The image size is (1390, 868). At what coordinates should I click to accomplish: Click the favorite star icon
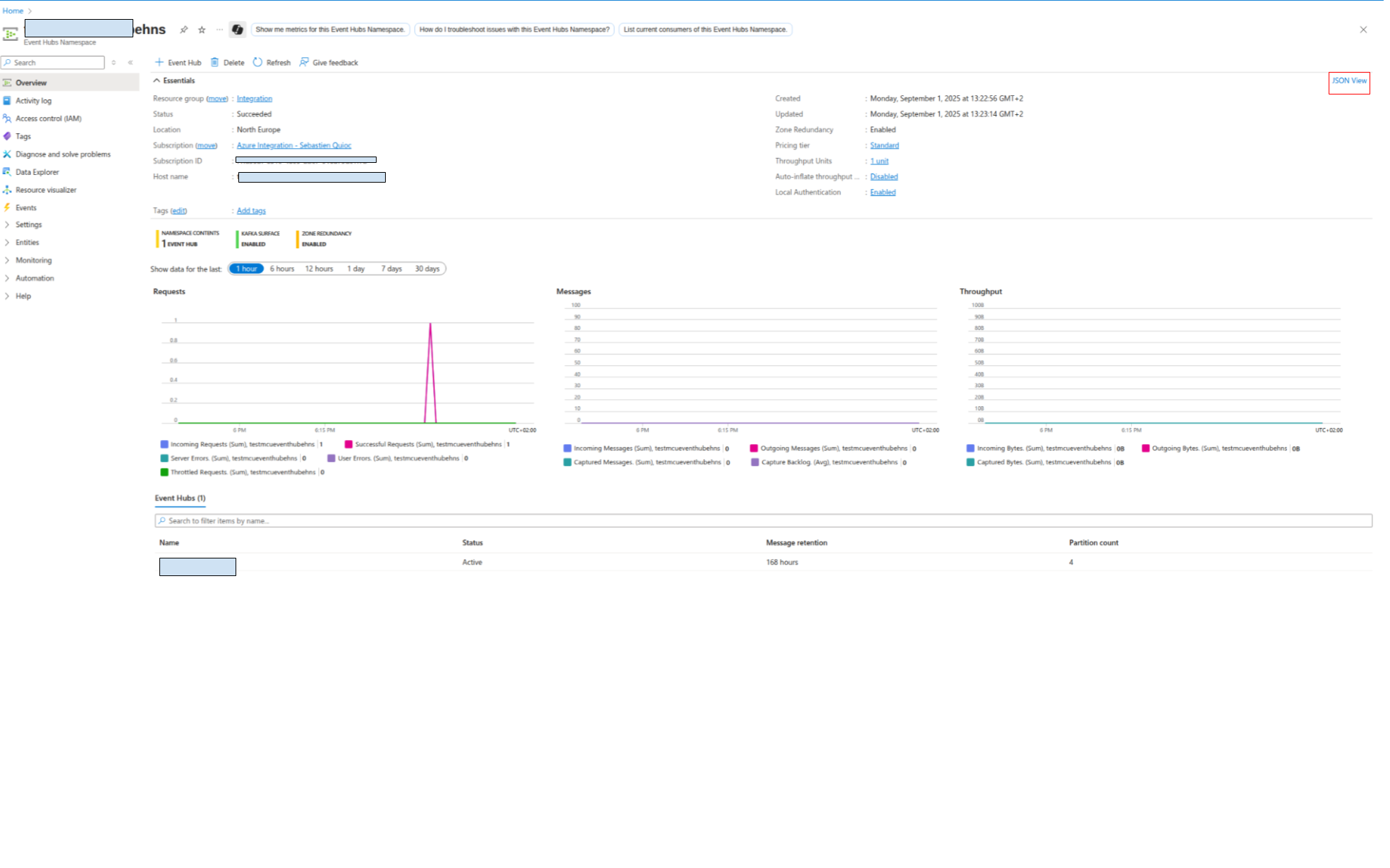click(x=202, y=30)
